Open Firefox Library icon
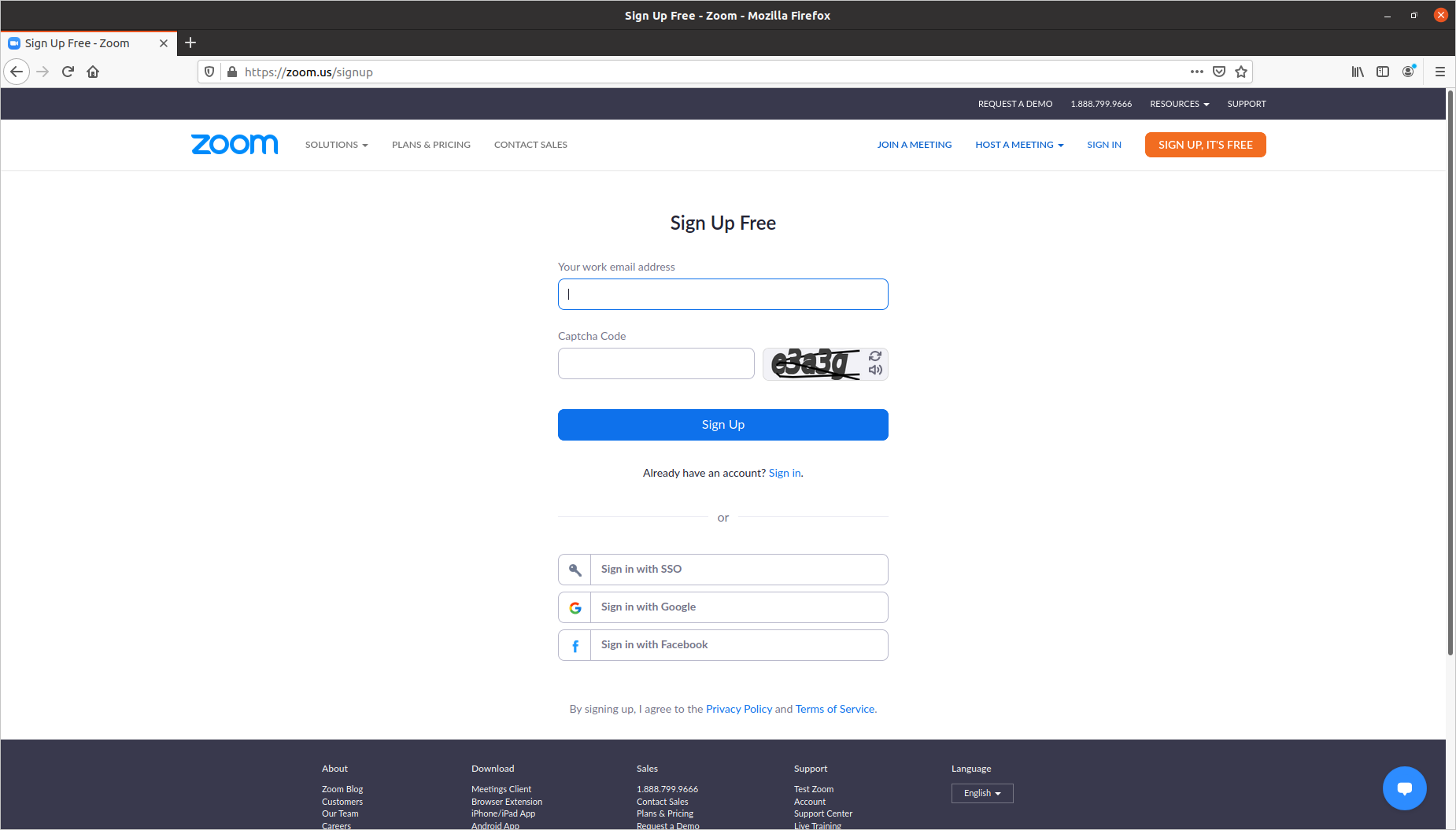 coord(1358,72)
